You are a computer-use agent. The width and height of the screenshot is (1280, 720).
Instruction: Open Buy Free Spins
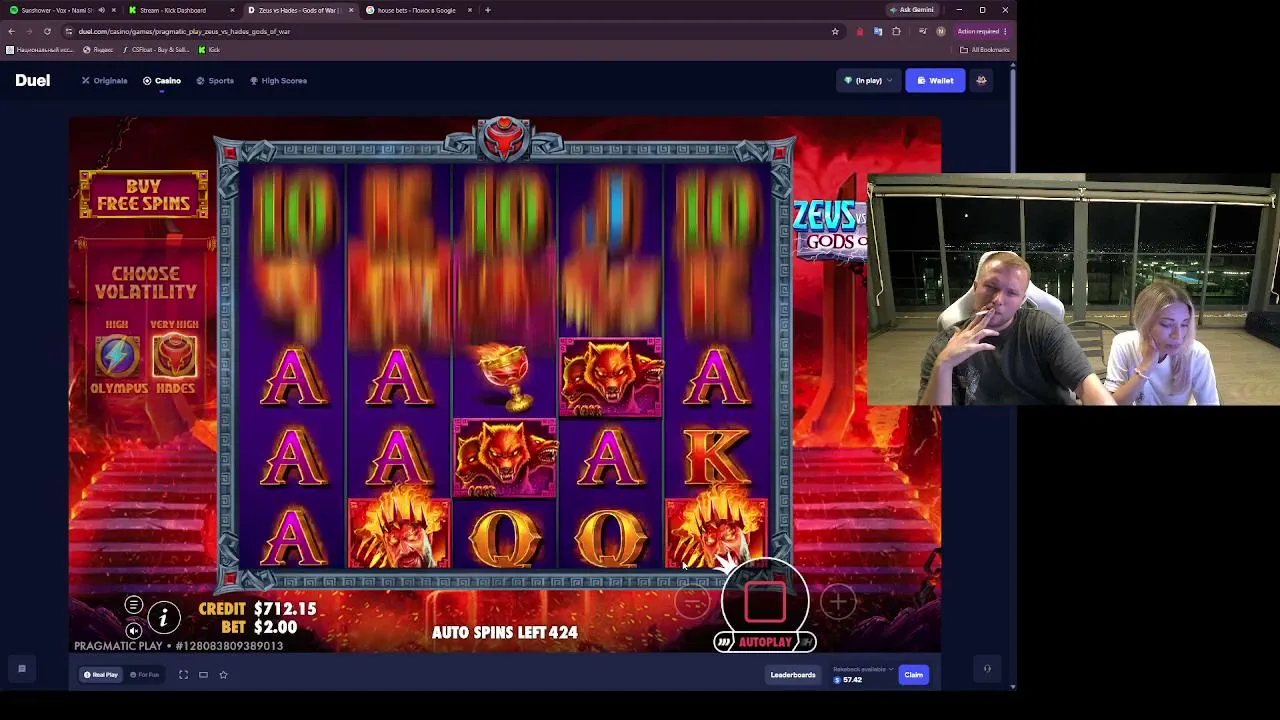coord(144,194)
